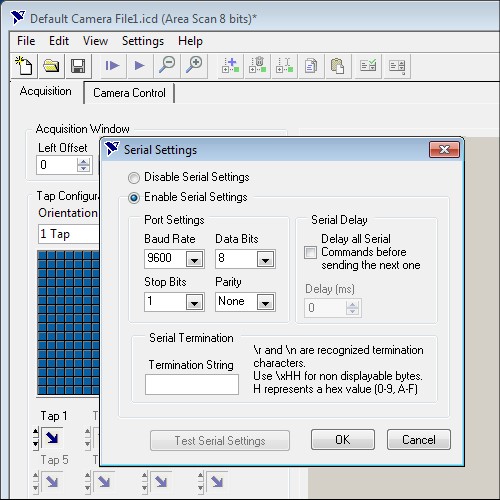Click the OK button
The image size is (500, 500).
(343, 440)
